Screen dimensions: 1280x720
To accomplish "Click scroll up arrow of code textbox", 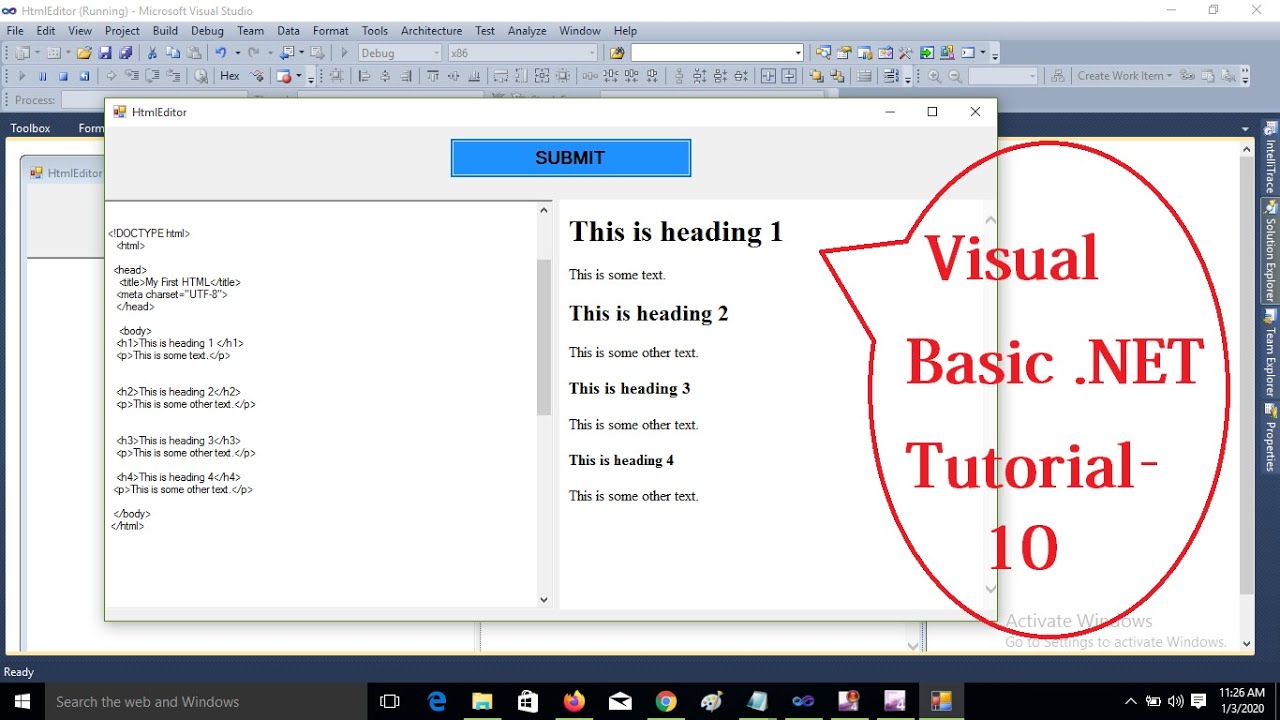I will click(544, 210).
